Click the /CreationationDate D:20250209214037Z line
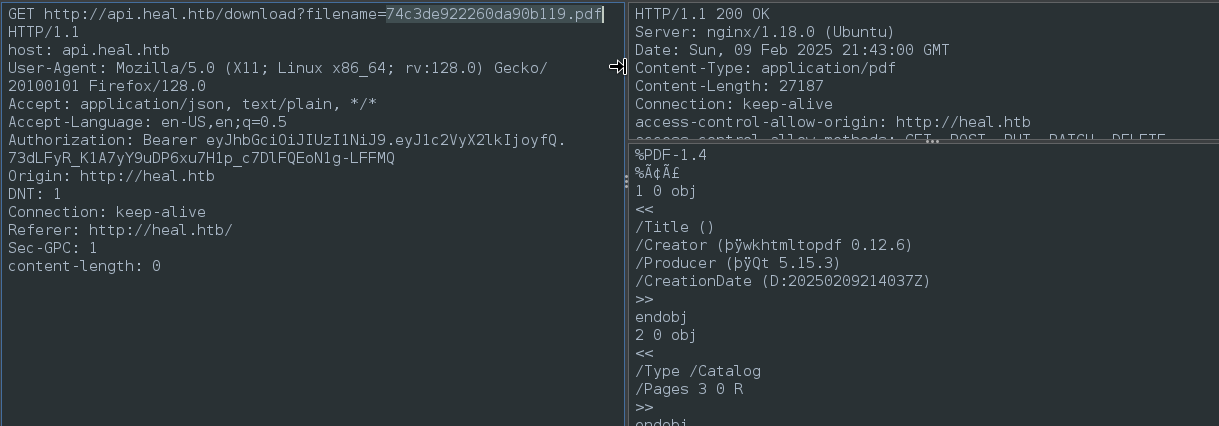1219x426 pixels. click(x=783, y=281)
